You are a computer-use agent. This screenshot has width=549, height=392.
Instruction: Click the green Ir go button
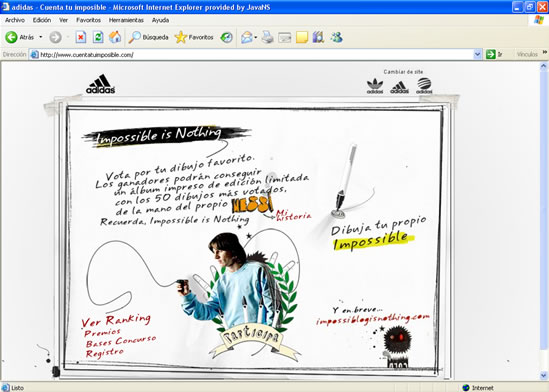494,55
